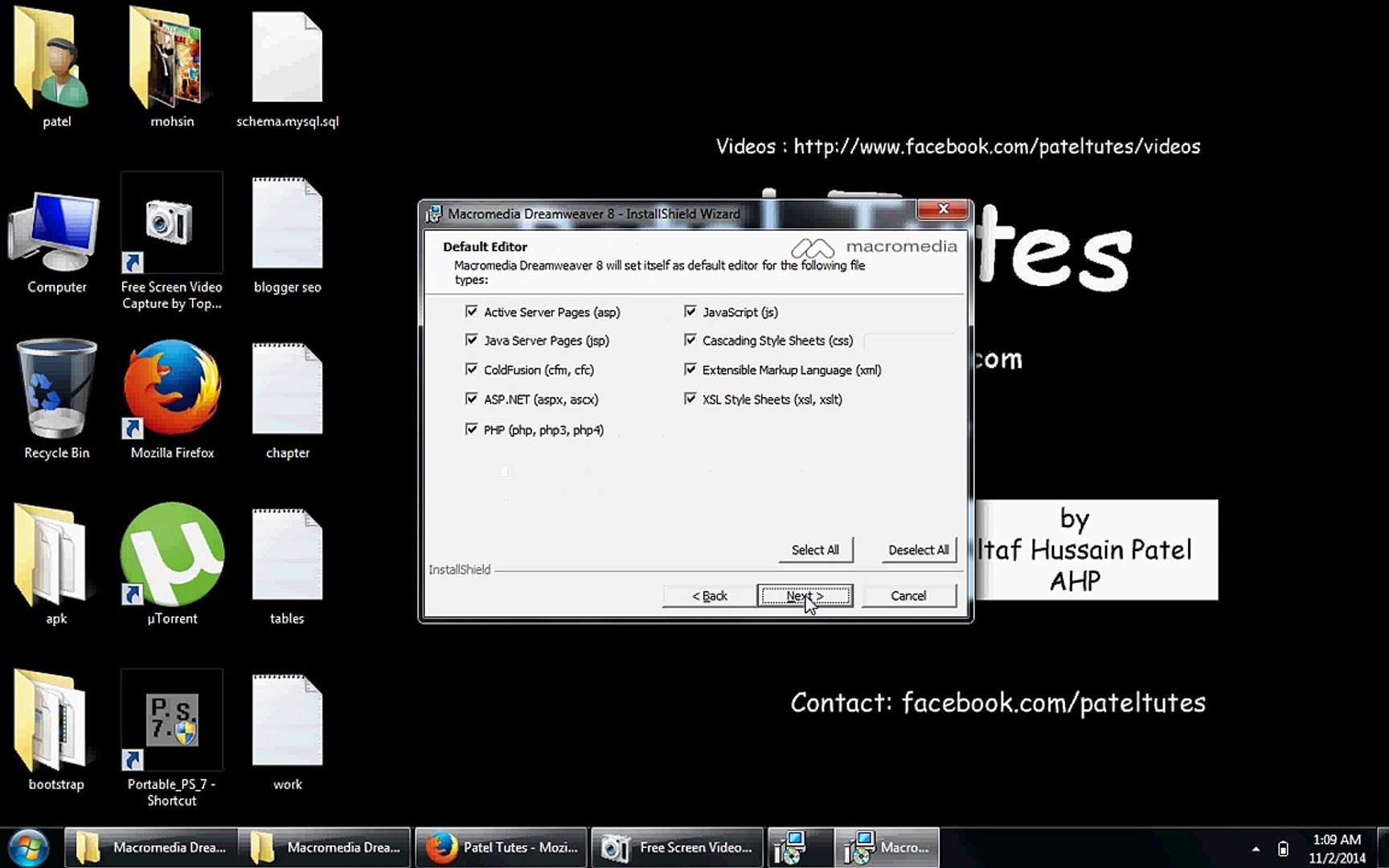Cancel the Dreamweaver installation

click(x=908, y=596)
